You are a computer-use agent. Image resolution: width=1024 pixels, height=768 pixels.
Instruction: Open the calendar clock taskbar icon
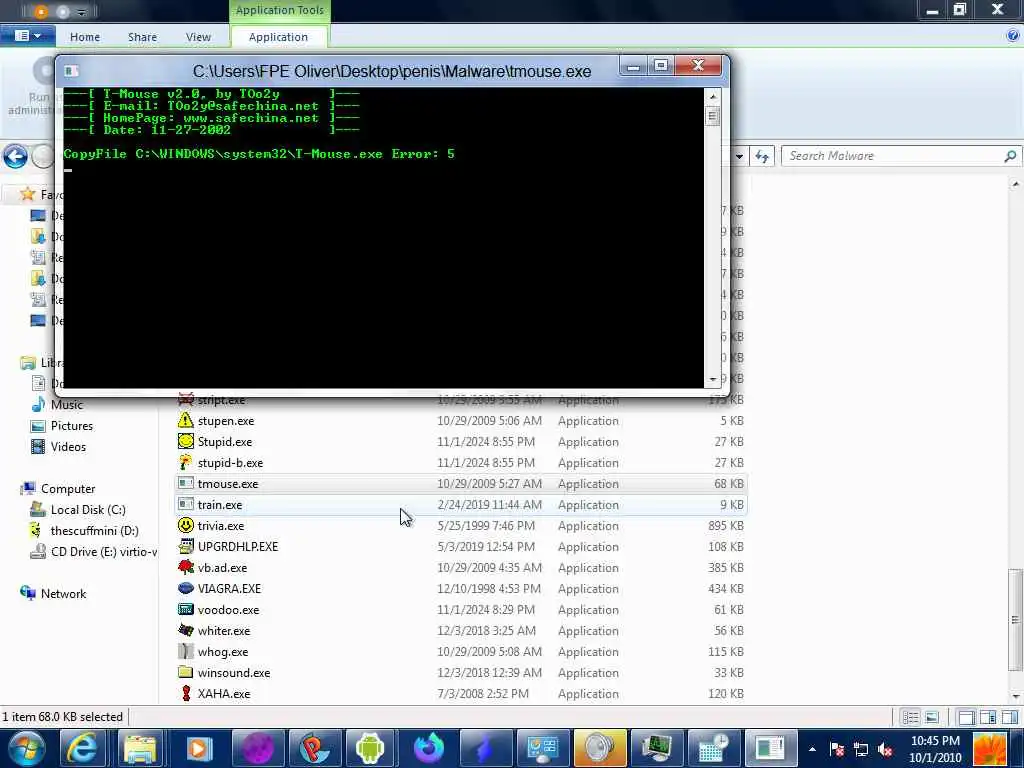pos(713,748)
